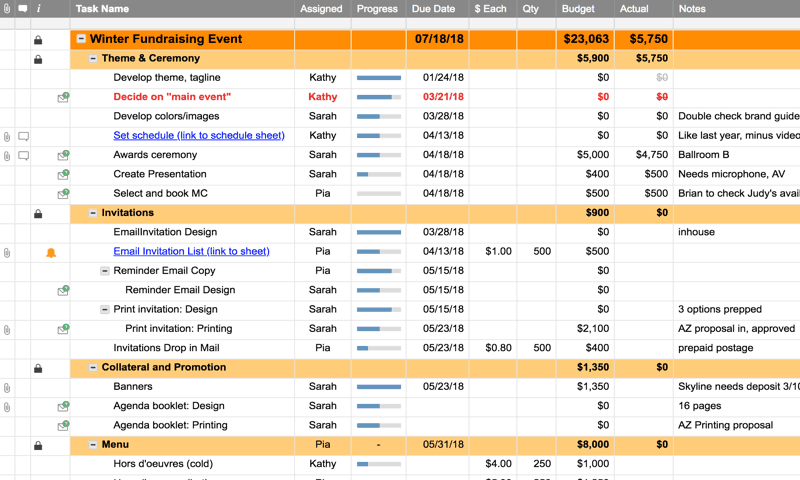Collapse the Invitations group
800x480 pixels.
[93, 213]
